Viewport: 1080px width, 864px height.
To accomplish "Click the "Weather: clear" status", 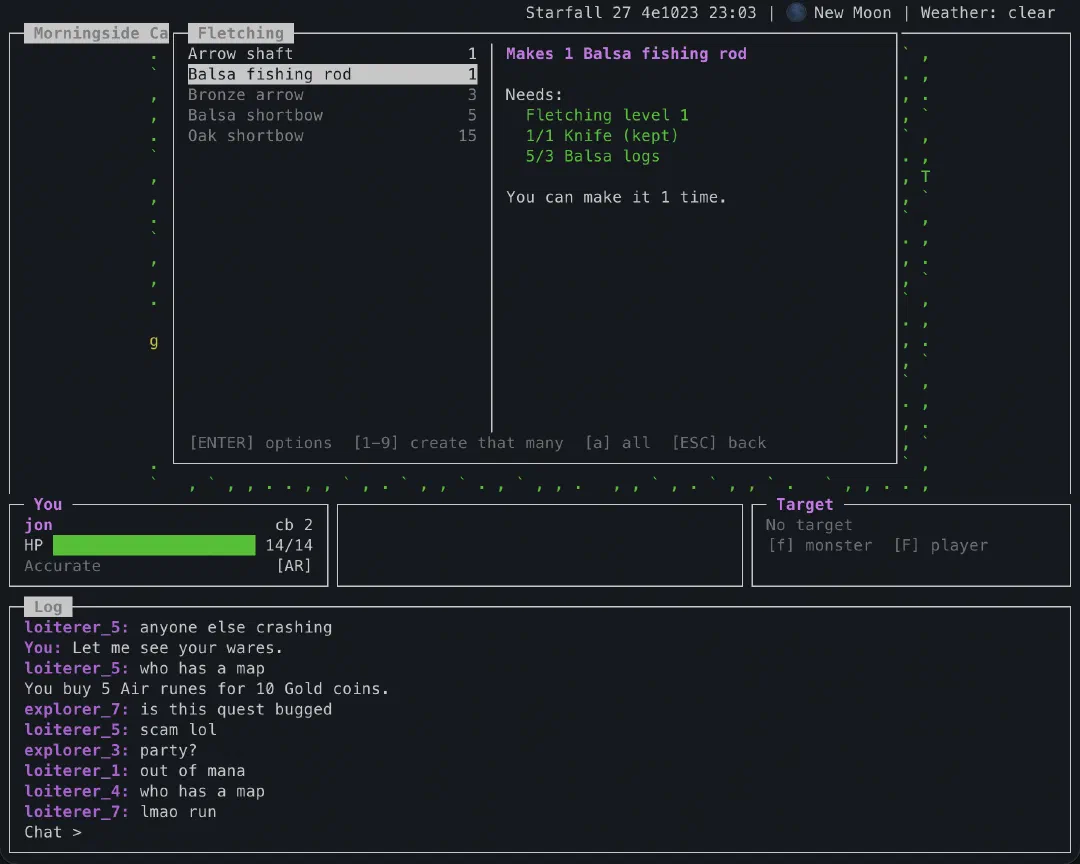I will (x=988, y=13).
